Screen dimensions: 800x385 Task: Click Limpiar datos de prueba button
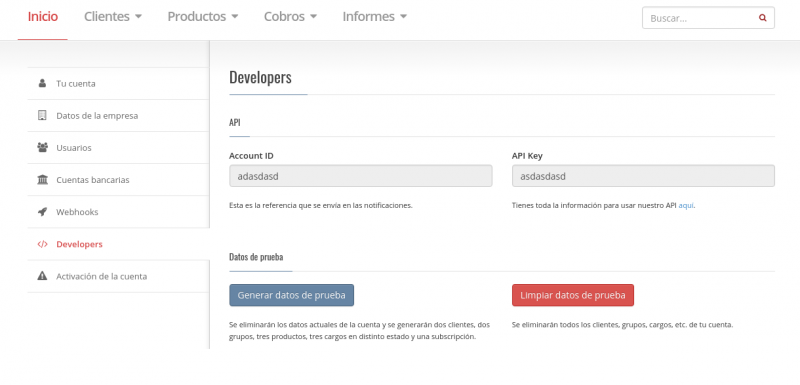click(573, 295)
